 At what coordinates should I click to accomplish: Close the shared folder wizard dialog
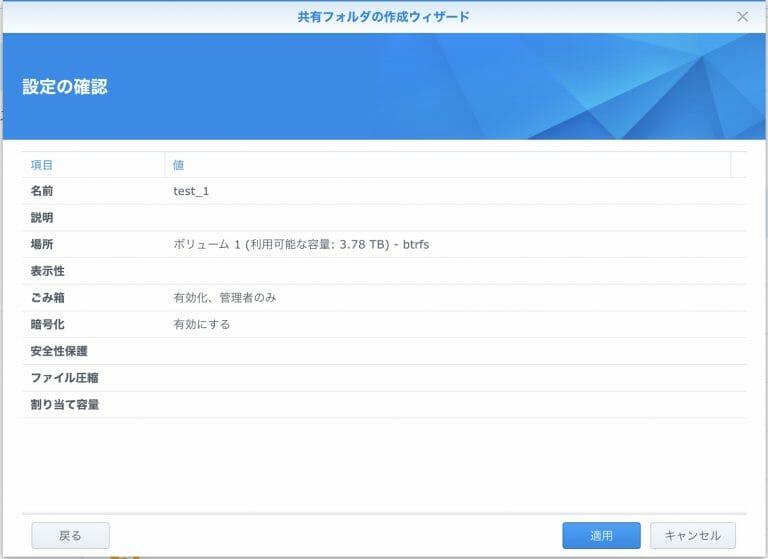click(743, 17)
